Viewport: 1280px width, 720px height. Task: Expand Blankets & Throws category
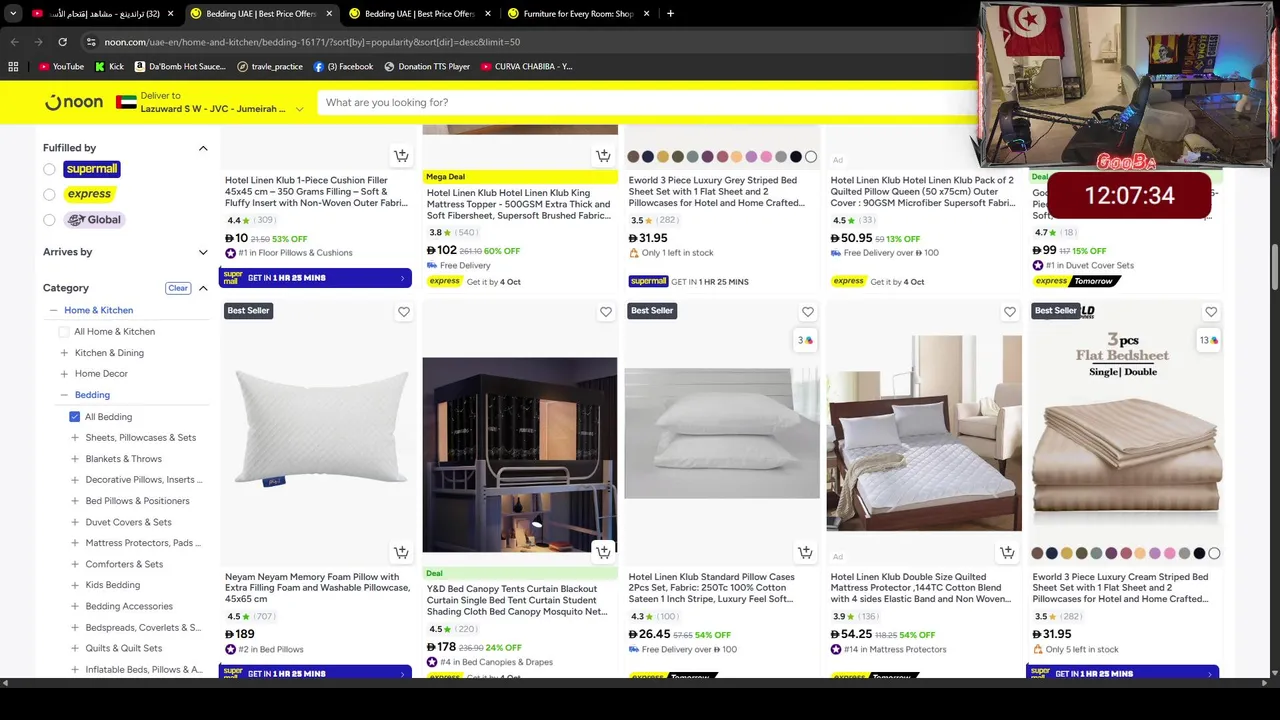74,459
